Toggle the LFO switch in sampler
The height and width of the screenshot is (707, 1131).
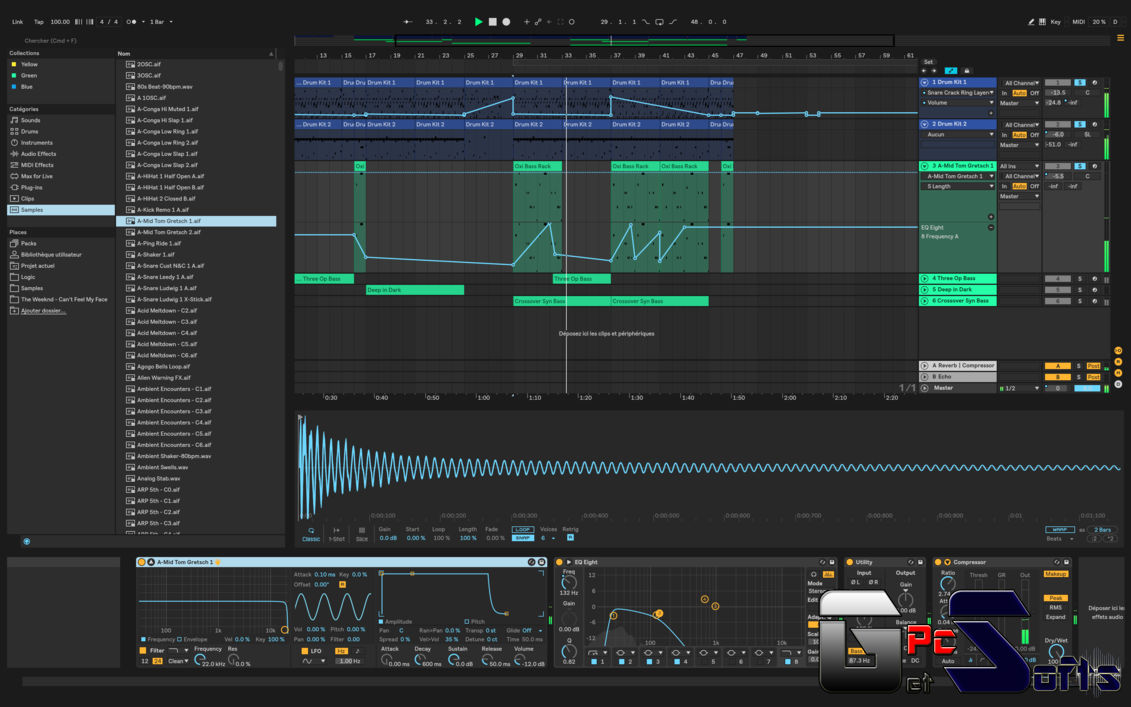304,651
